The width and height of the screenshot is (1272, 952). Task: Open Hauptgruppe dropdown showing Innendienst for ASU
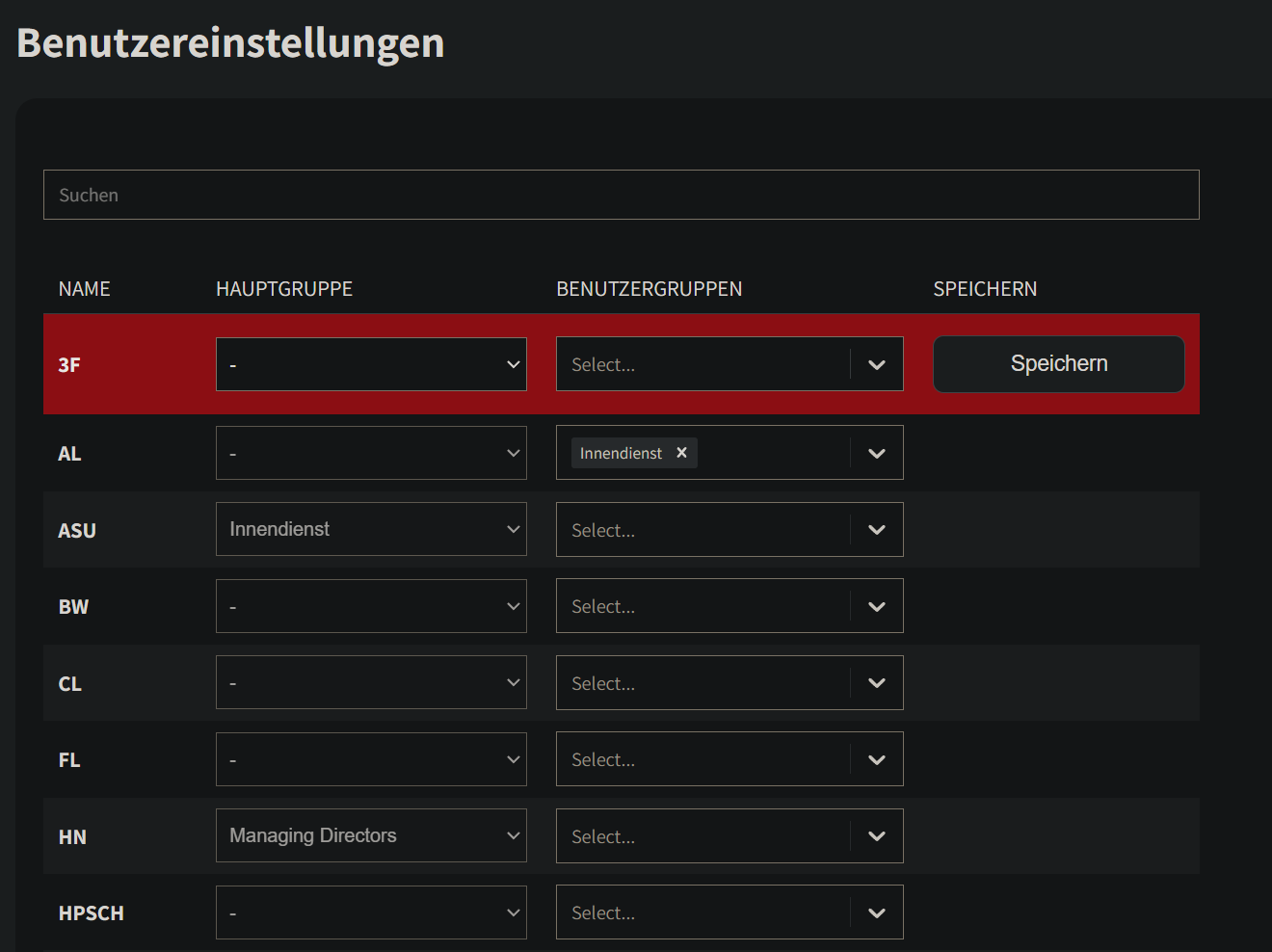pos(371,529)
